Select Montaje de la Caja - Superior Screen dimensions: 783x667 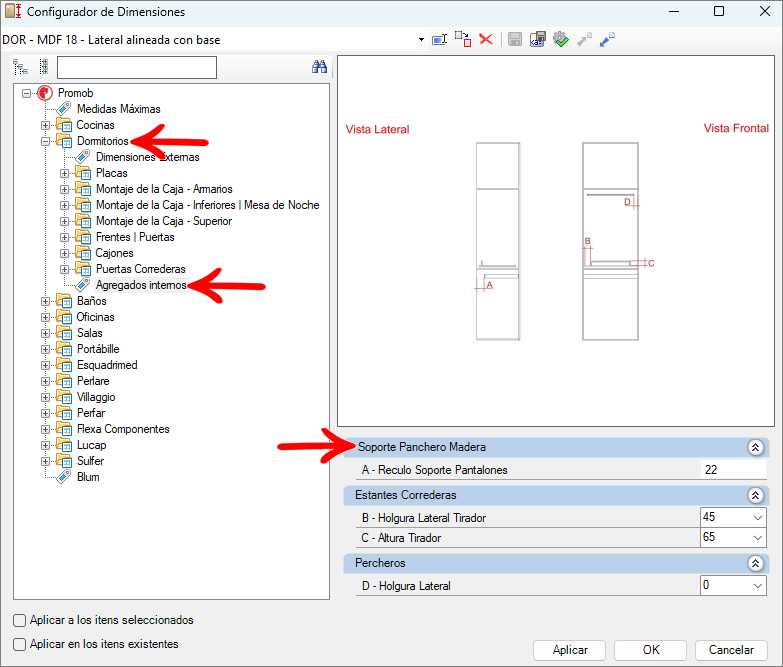(164, 221)
